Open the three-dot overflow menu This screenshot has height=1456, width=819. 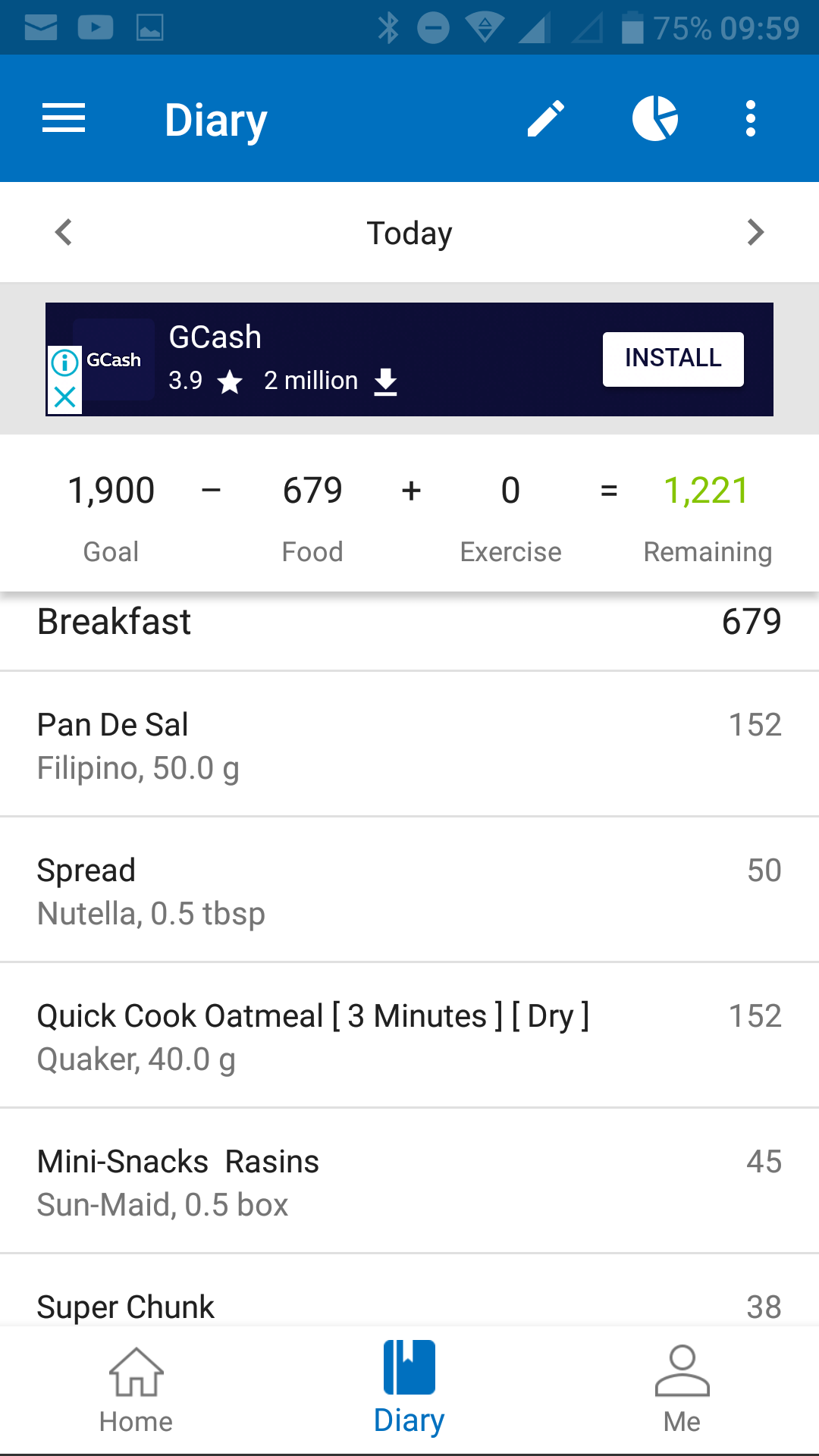pos(751,119)
